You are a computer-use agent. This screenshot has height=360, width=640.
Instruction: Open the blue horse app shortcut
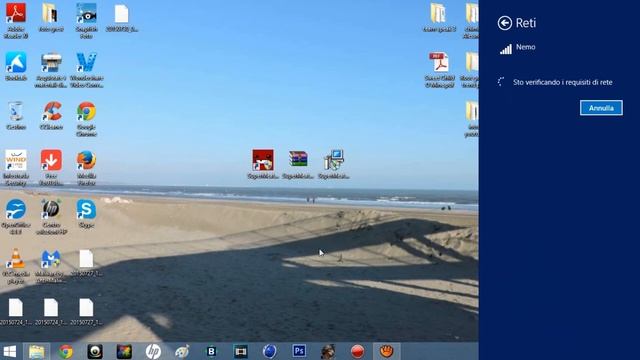(16, 66)
